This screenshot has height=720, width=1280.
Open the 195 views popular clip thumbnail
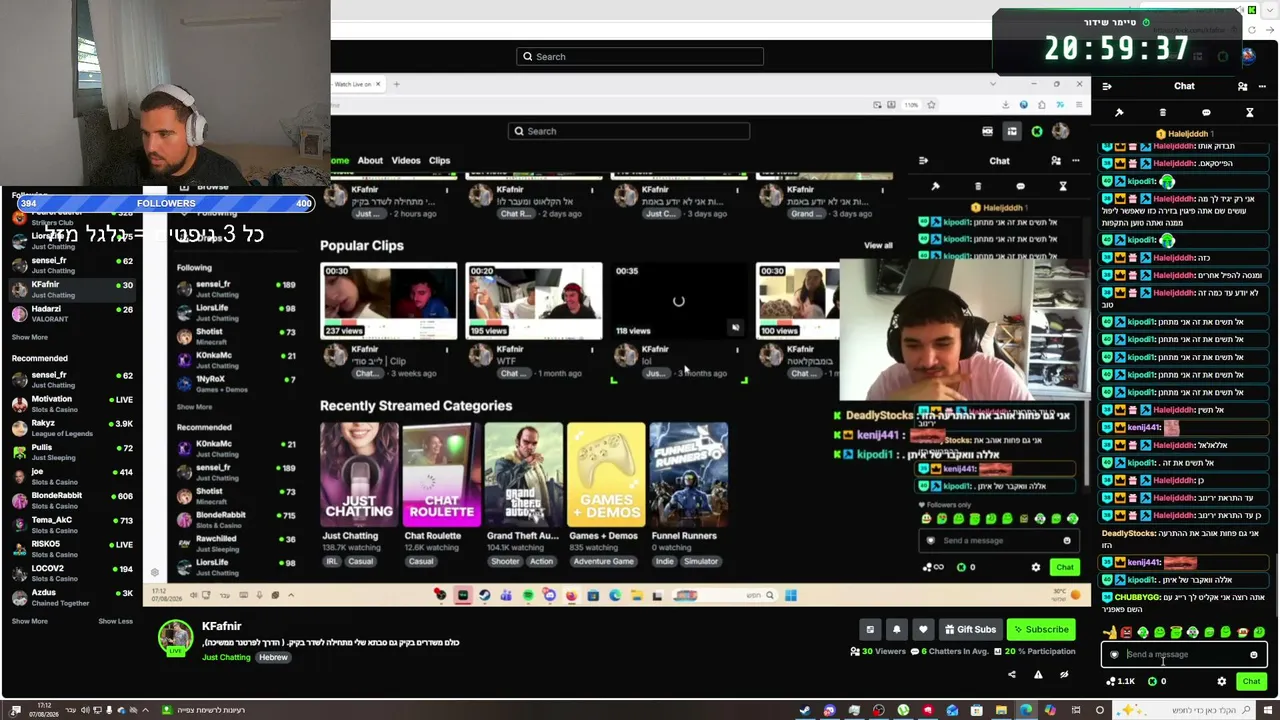pyautogui.click(x=534, y=301)
